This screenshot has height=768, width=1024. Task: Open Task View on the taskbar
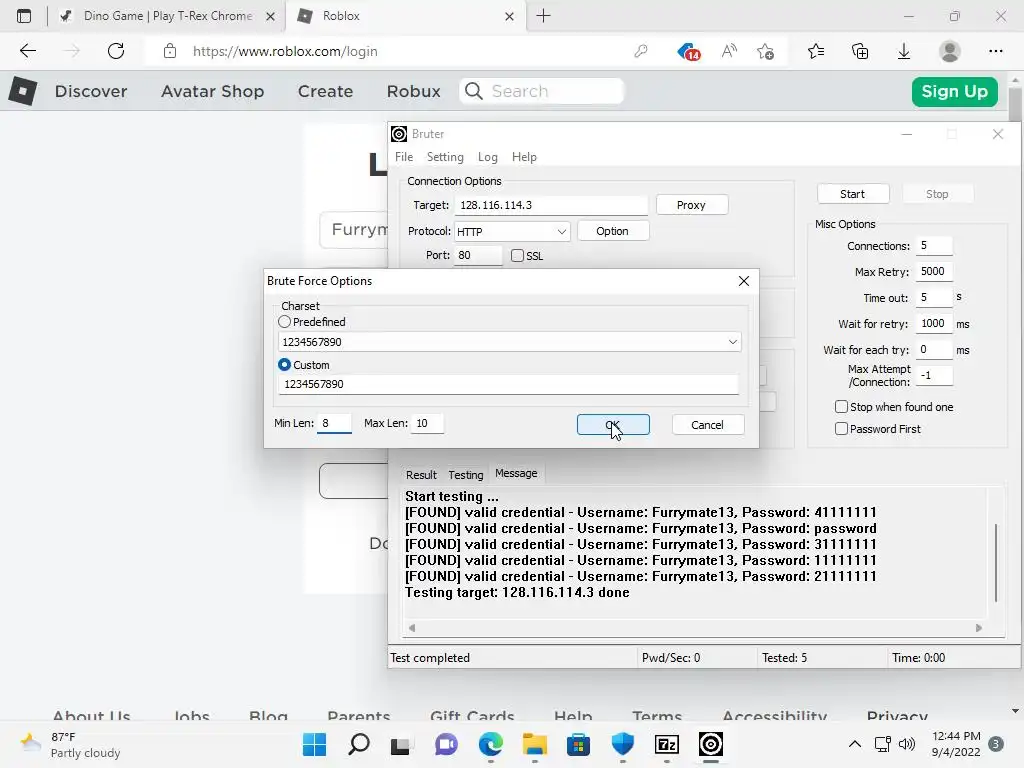point(400,745)
